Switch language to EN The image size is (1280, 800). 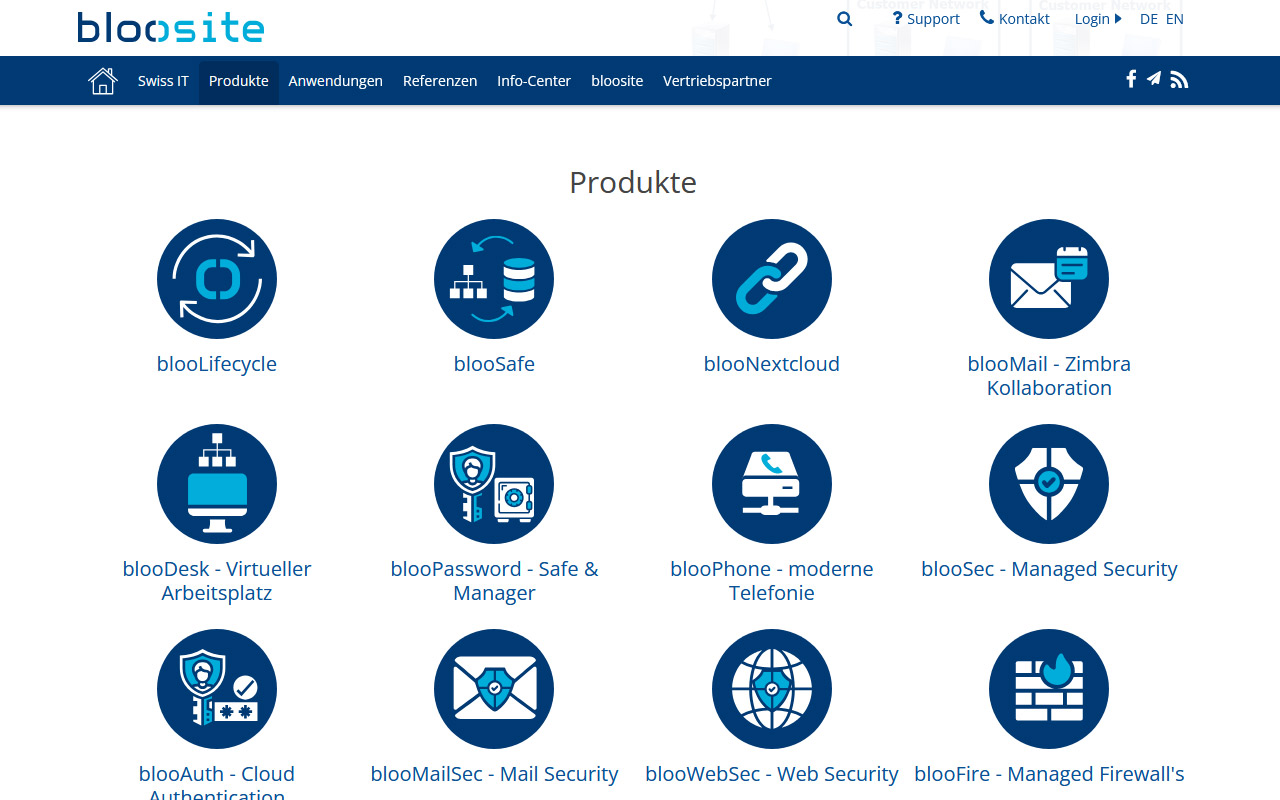(1174, 19)
